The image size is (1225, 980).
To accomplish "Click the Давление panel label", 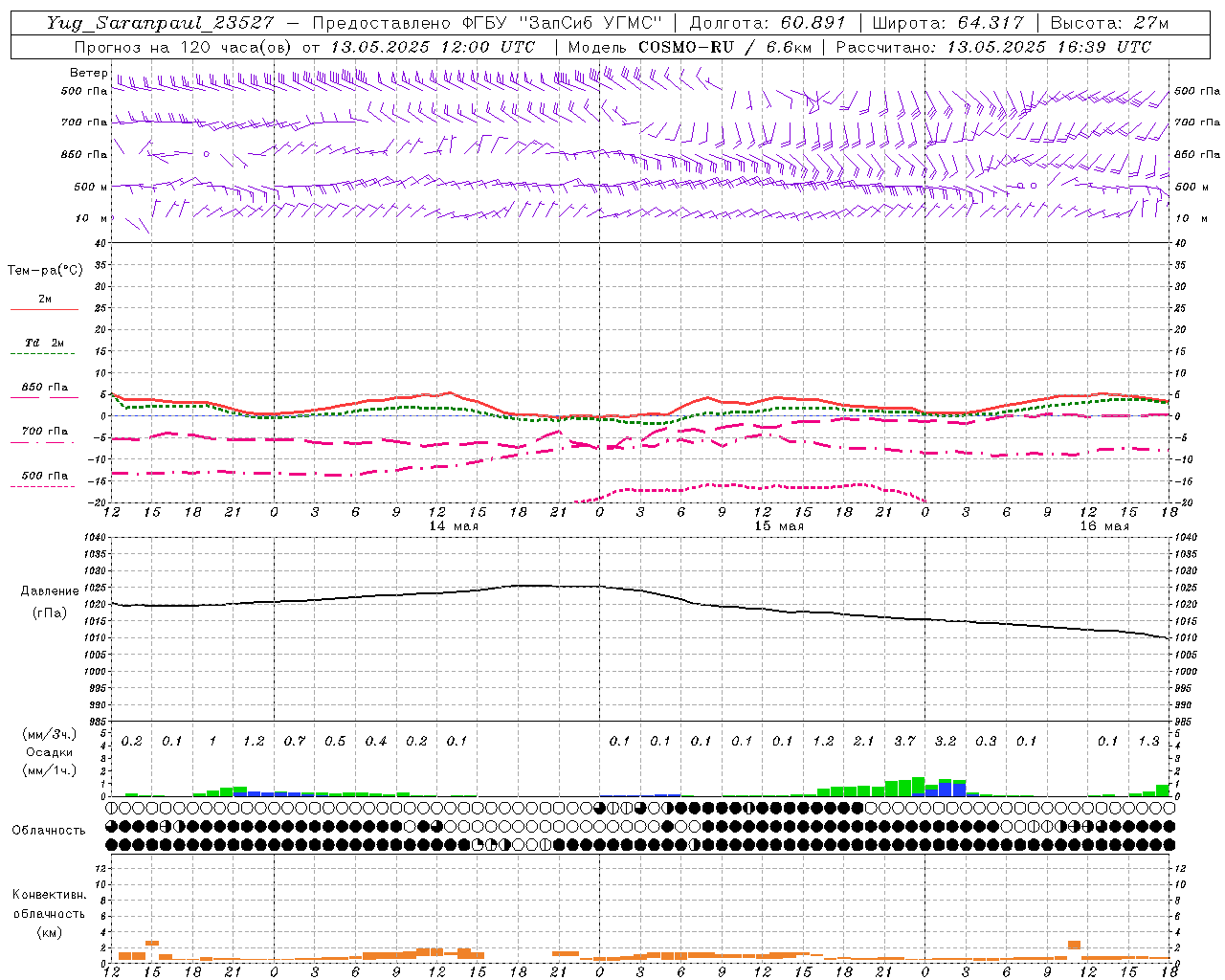I will click(x=48, y=591).
